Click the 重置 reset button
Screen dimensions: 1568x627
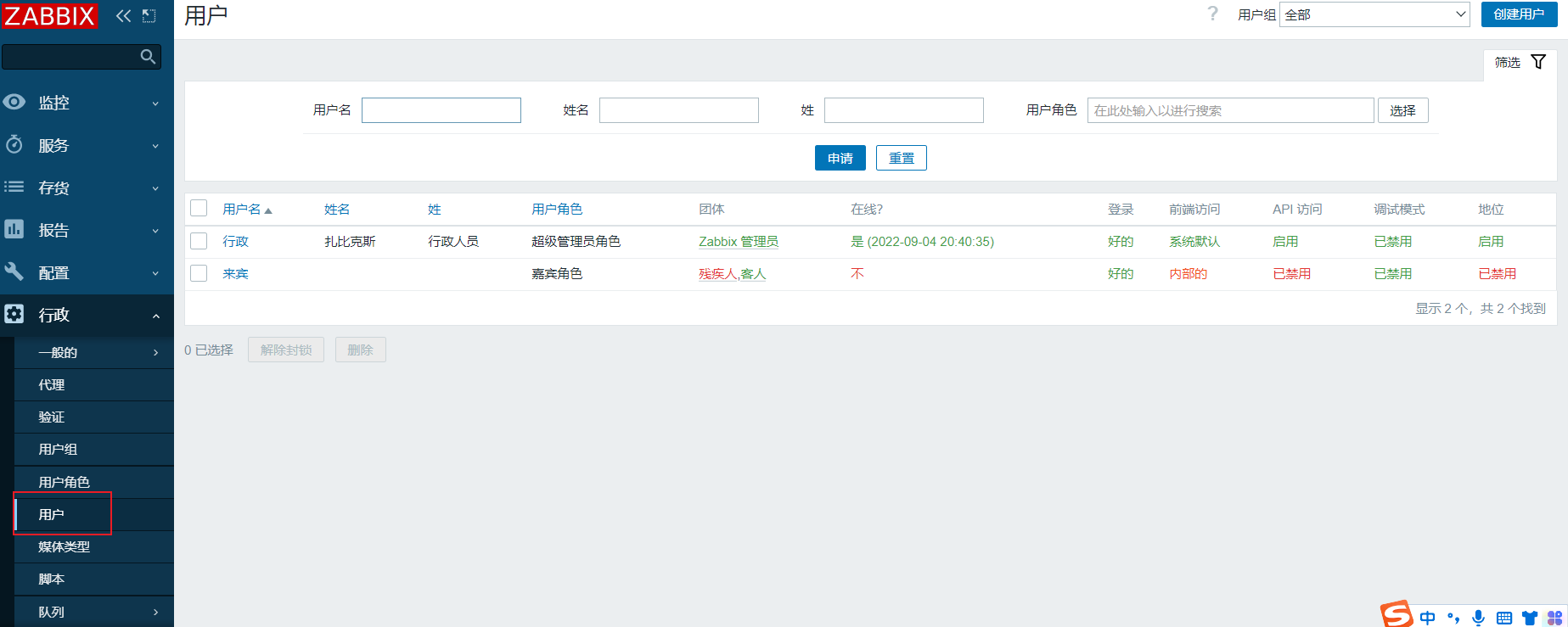901,158
